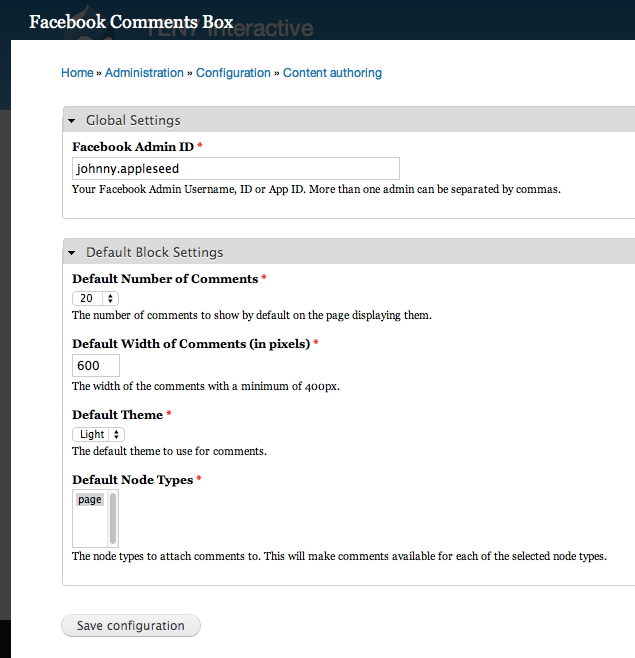Screen dimensions: 635x658
Task: Collapse the Global Settings triangle arrow
Action: click(72, 121)
